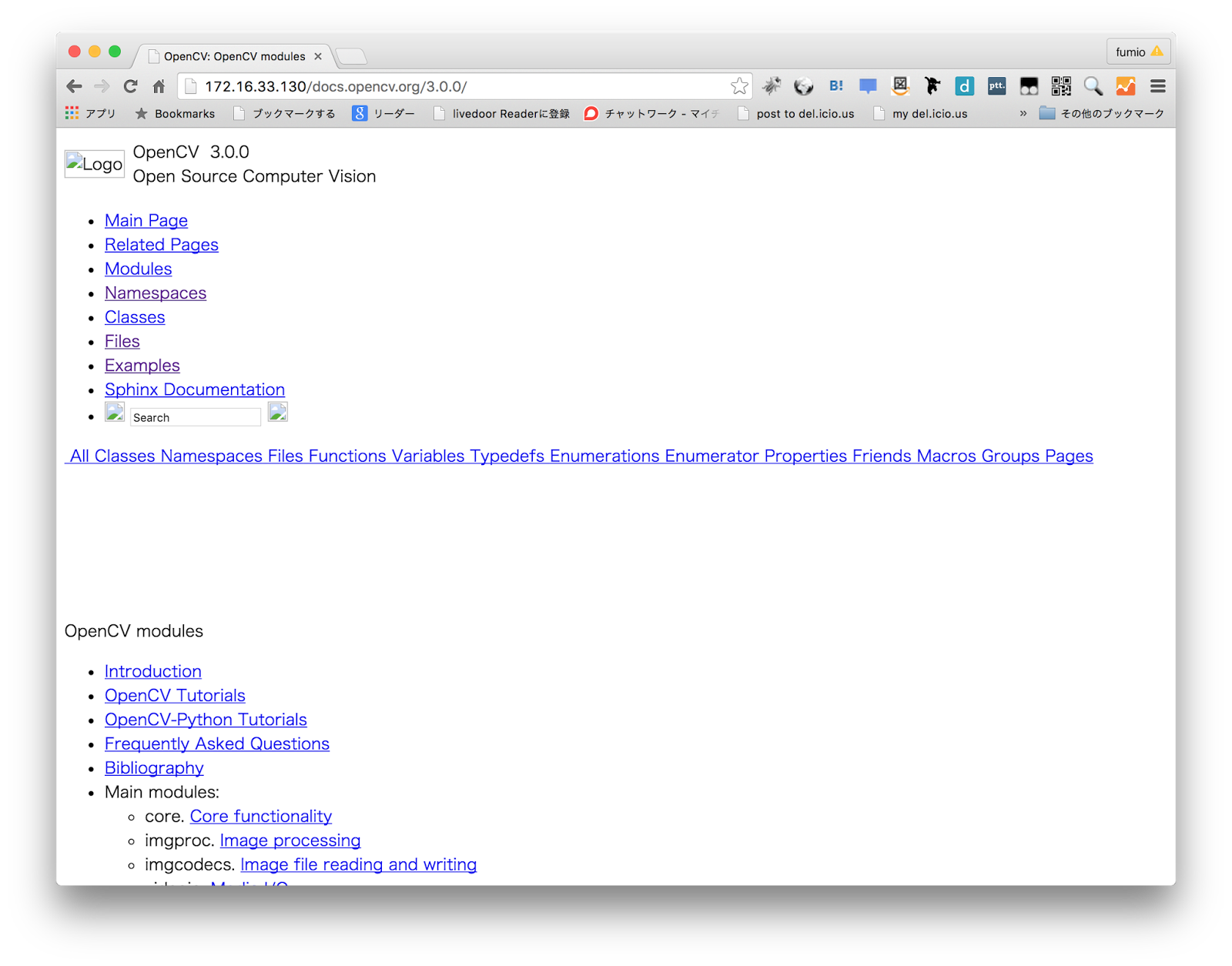Click livedoor Readerに登録 bookmark

pos(502,113)
